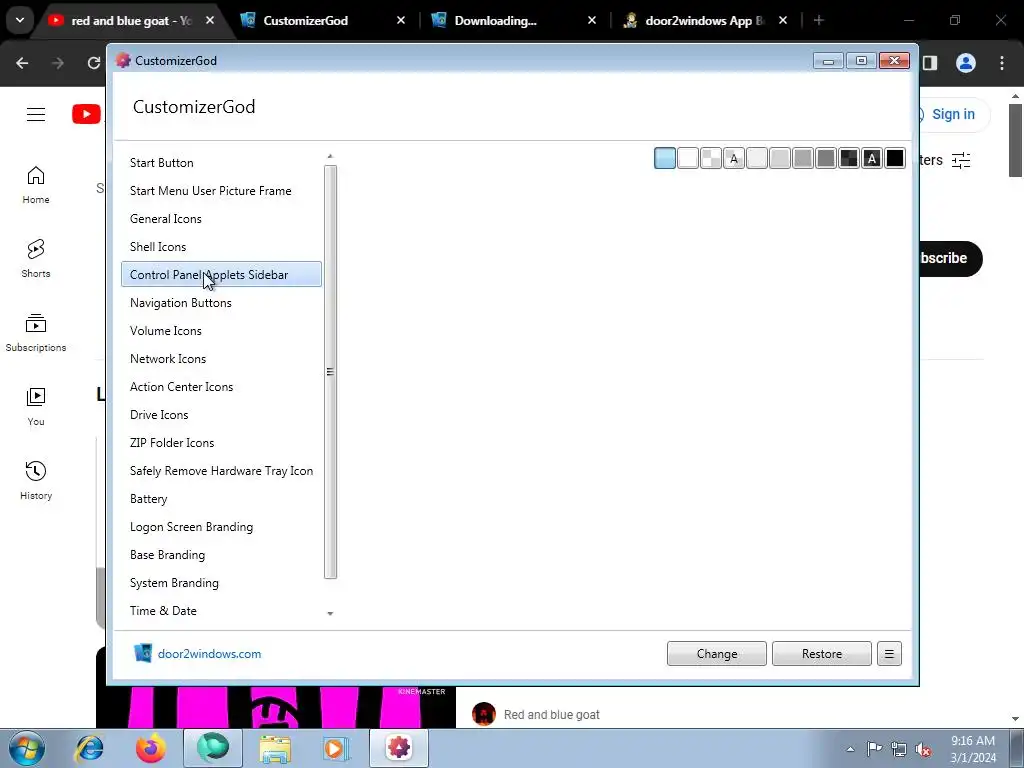Open the browser profile icon
The height and width of the screenshot is (768, 1024).
tap(966, 63)
